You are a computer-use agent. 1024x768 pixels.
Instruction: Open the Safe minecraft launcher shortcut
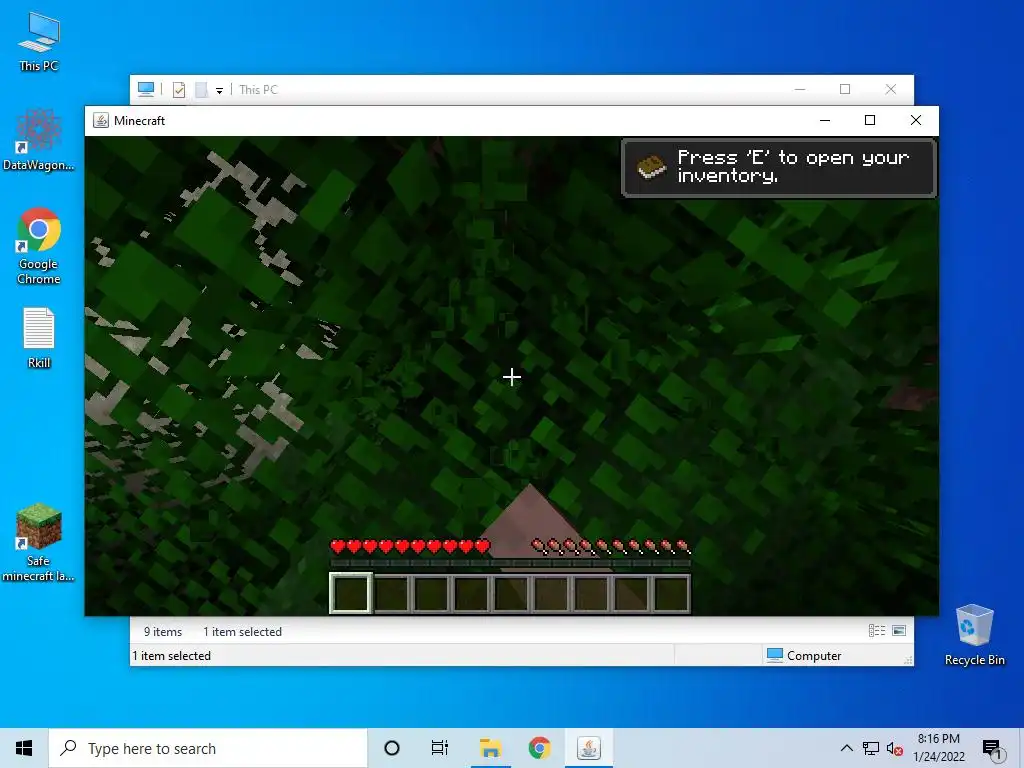(x=39, y=542)
